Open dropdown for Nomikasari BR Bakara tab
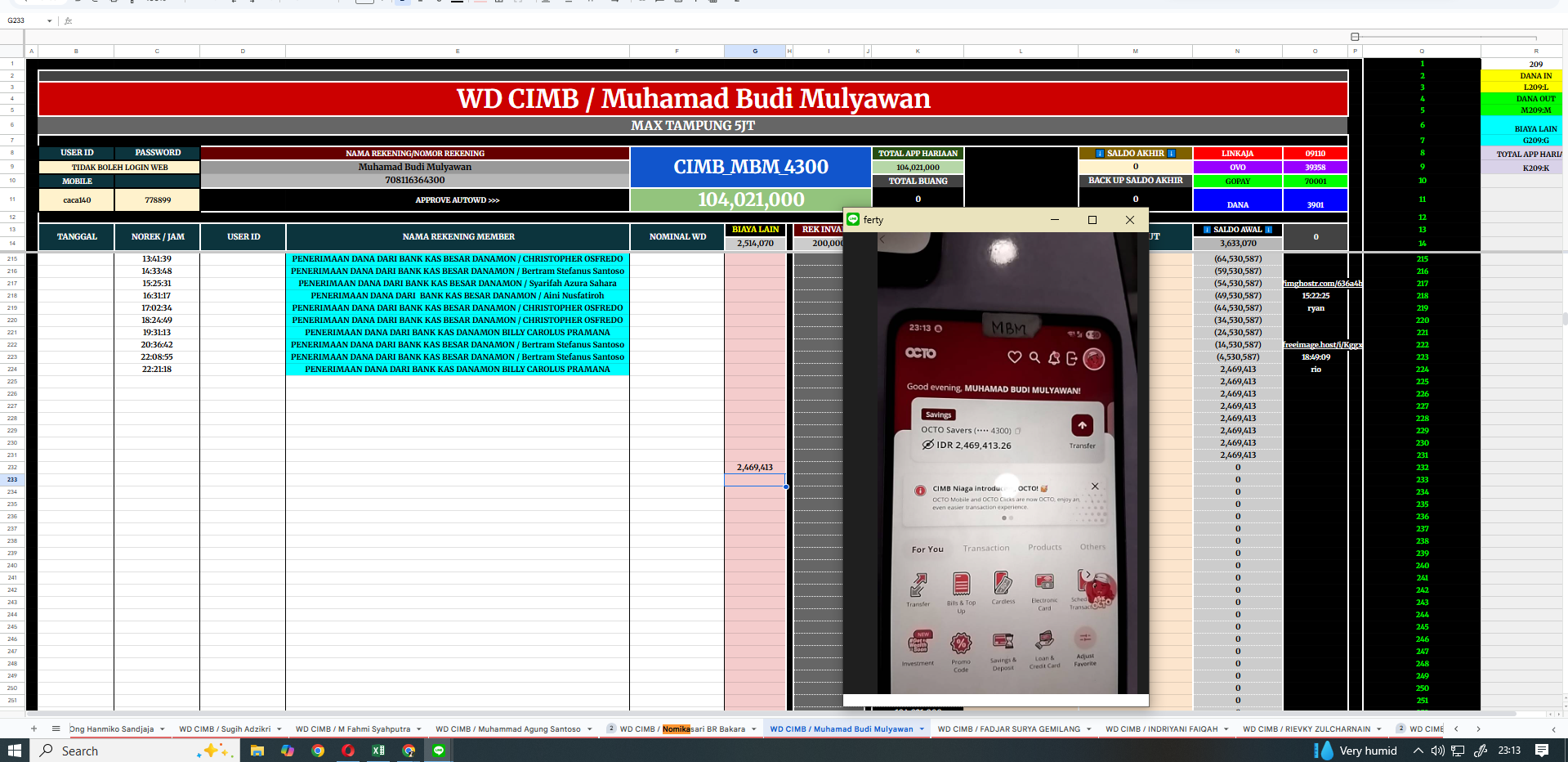This screenshot has width=1568, height=762. pyautogui.click(x=753, y=729)
